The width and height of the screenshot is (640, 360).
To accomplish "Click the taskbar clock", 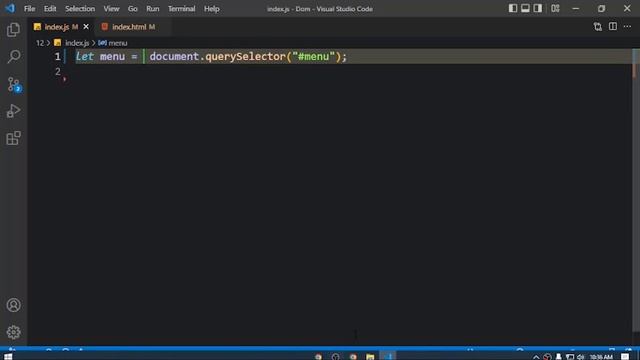I will click(601, 357).
